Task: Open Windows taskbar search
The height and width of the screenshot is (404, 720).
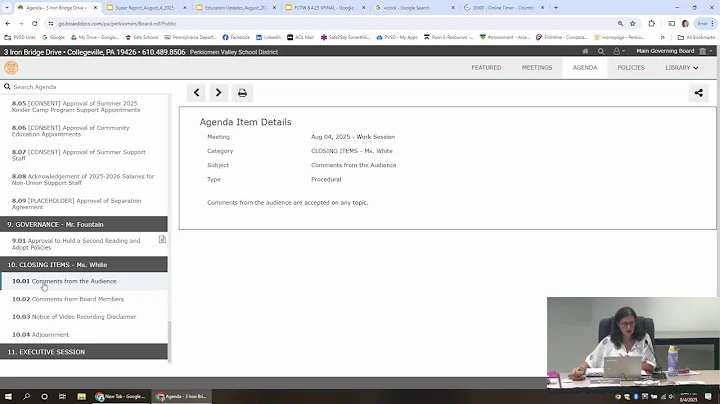Action: coord(26,396)
